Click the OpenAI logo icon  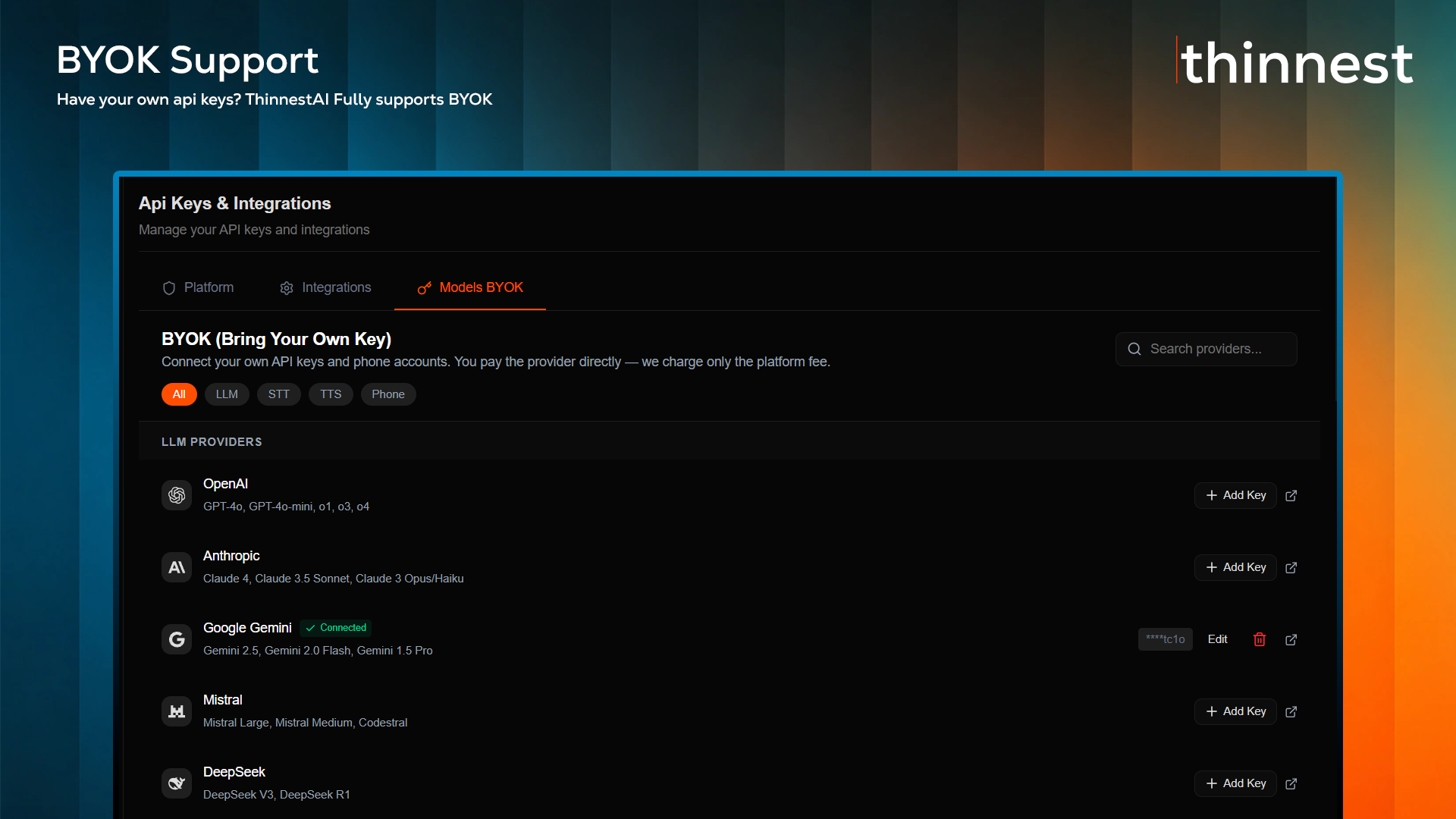click(177, 495)
